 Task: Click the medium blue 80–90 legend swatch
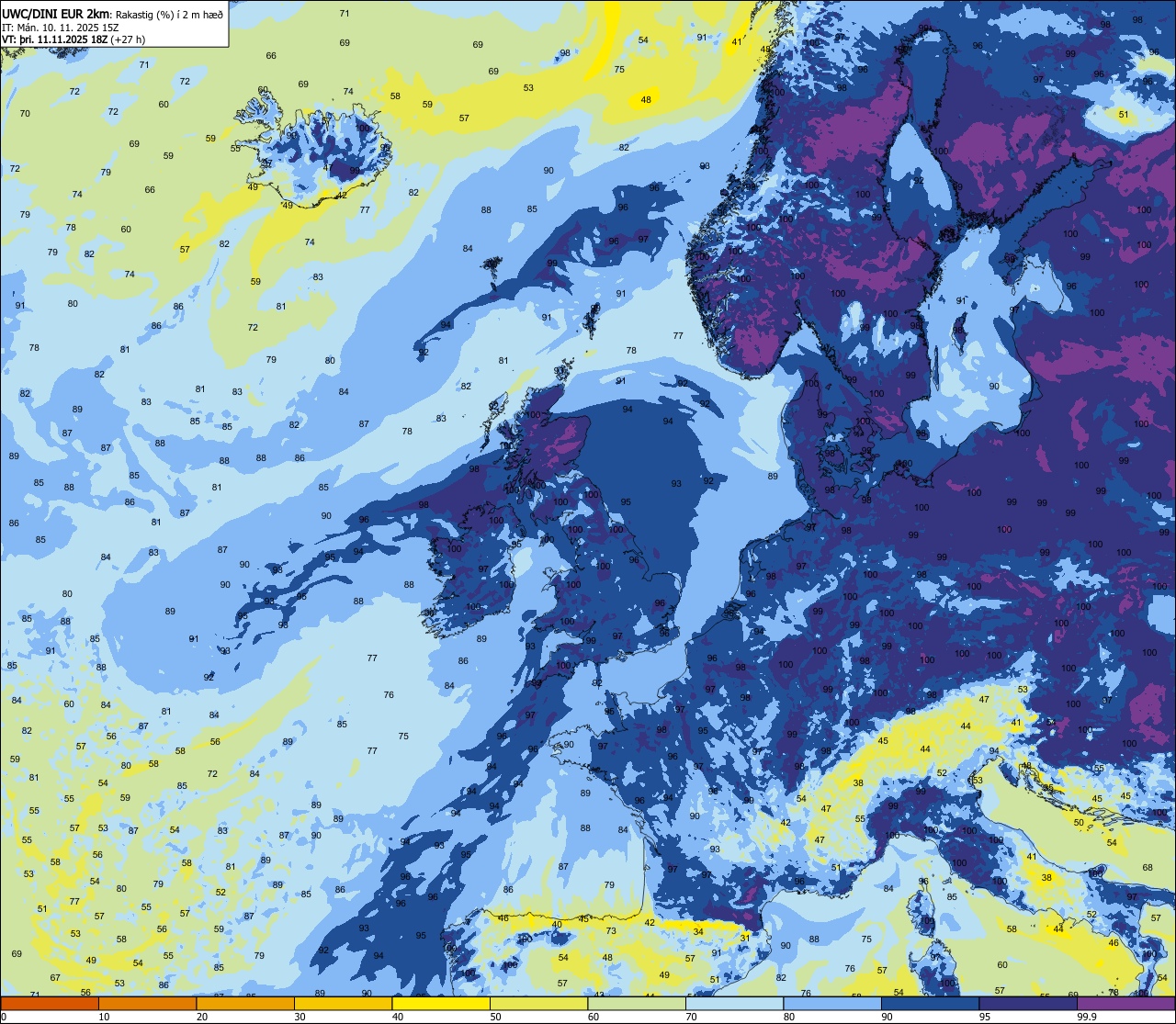832,1004
